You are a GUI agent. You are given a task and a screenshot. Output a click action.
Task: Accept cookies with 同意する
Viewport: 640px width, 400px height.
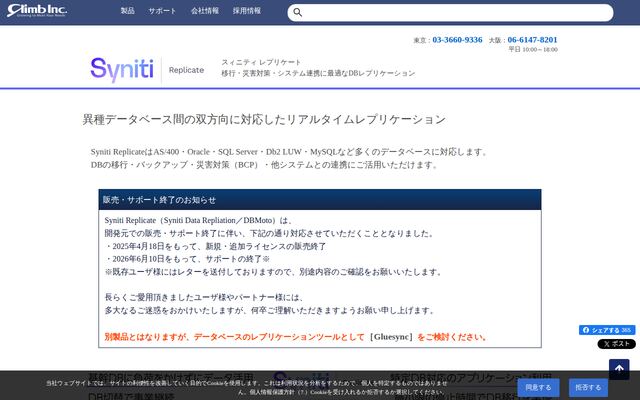click(x=538, y=387)
